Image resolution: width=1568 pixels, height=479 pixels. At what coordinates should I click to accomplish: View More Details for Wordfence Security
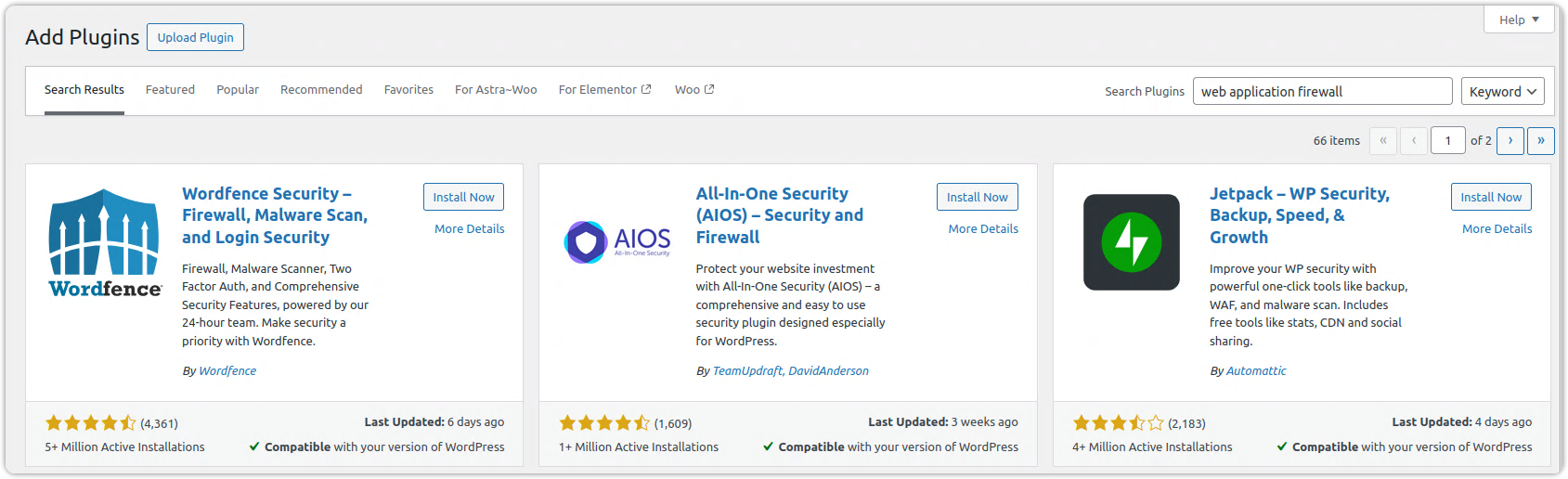[470, 228]
